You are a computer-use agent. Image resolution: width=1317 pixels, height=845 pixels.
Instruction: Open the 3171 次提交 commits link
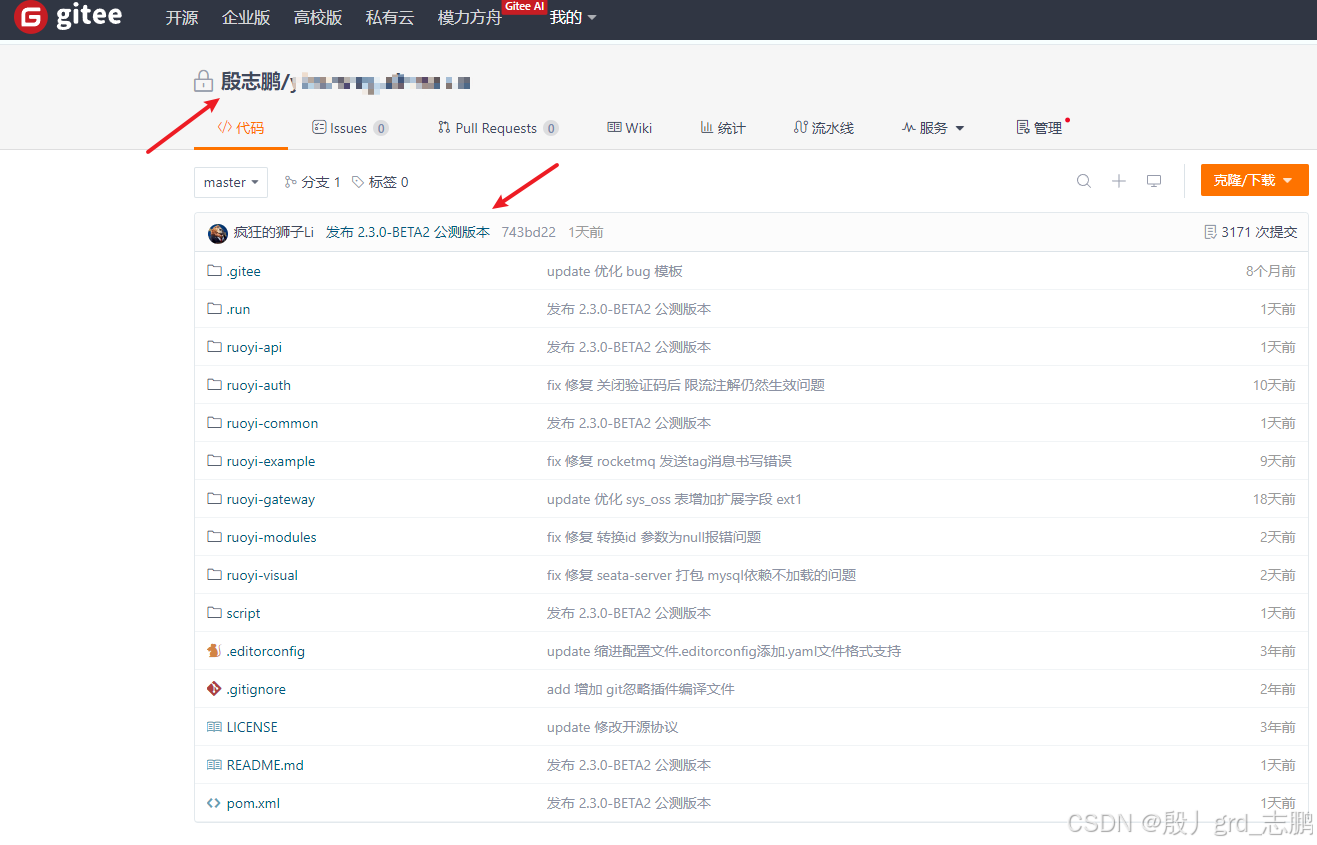click(1251, 232)
